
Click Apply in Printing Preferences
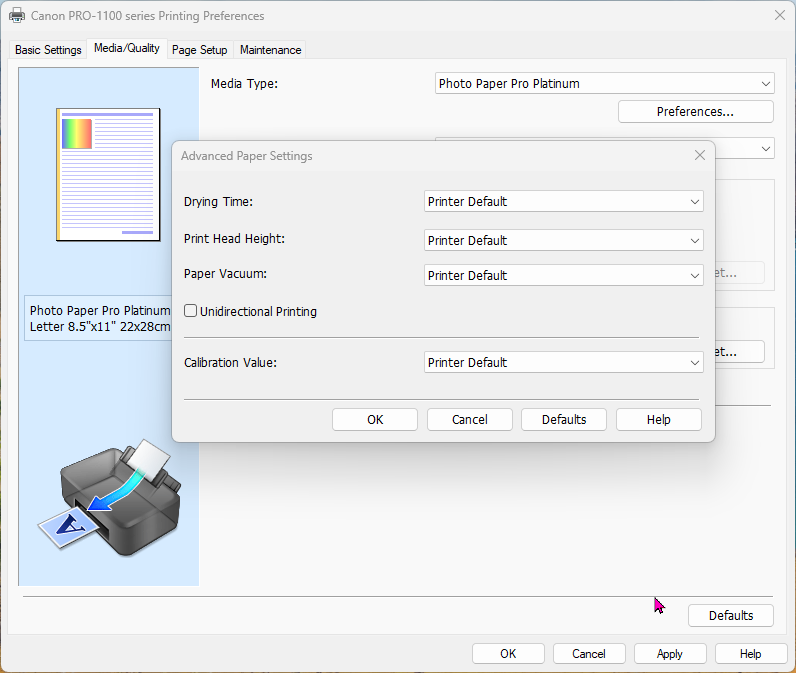(x=669, y=654)
